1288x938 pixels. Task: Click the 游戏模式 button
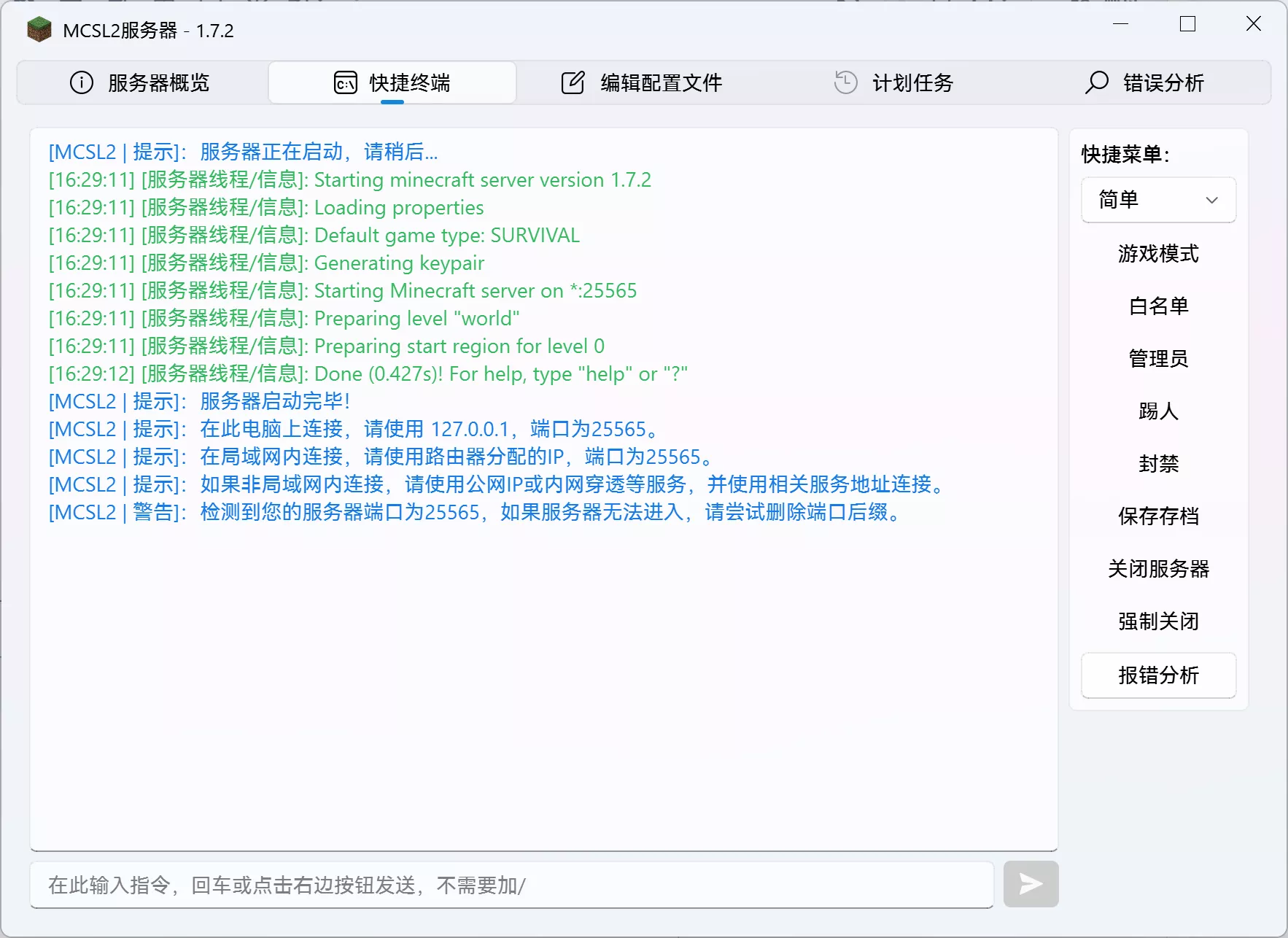click(1158, 255)
